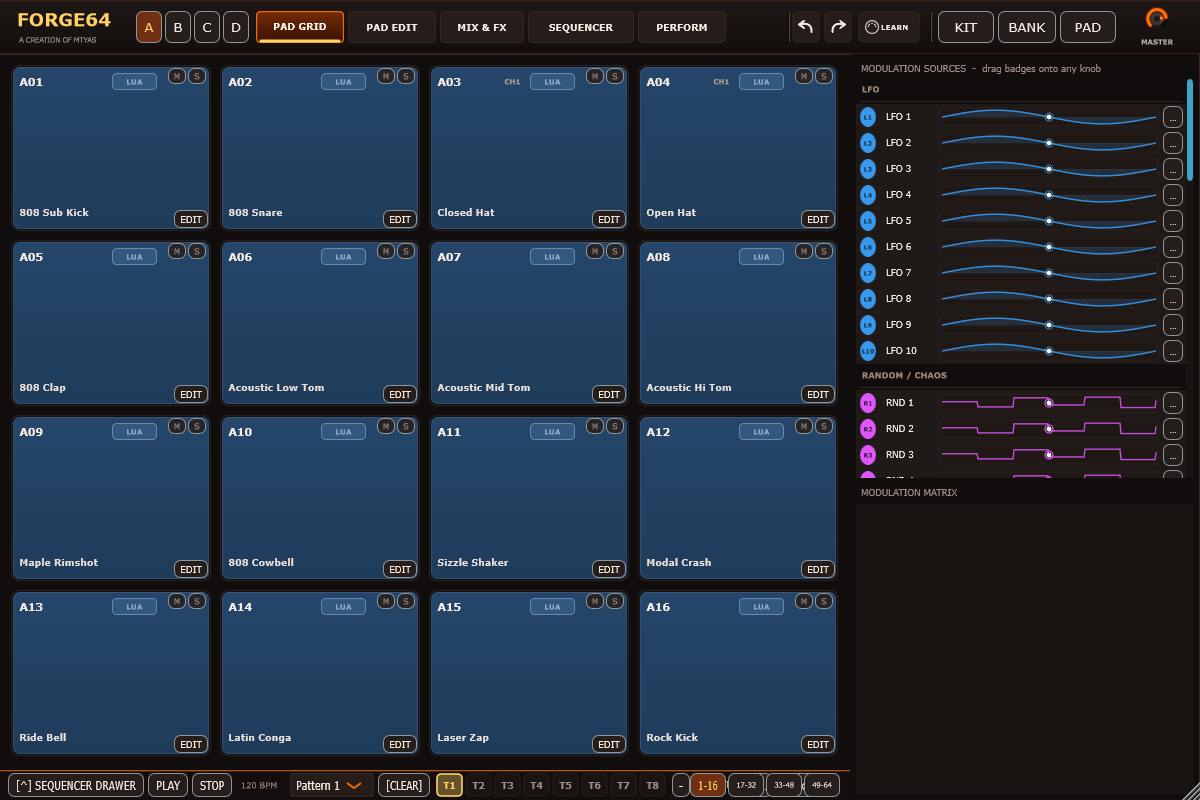Image resolution: width=1200 pixels, height=800 pixels.
Task: Open the KIT menu
Action: pos(966,27)
